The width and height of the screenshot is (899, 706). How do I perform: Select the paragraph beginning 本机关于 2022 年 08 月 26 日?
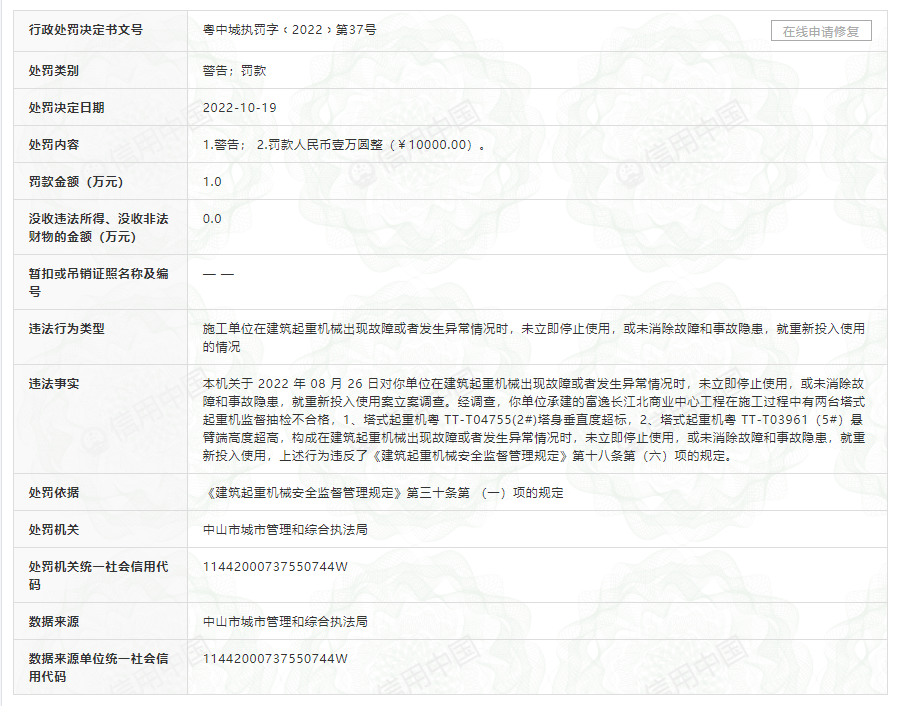(534, 420)
